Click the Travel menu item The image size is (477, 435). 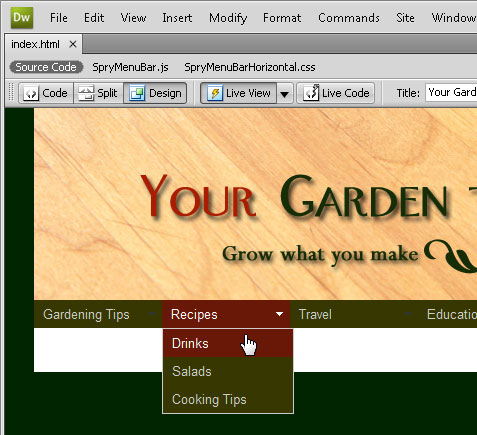click(x=354, y=314)
